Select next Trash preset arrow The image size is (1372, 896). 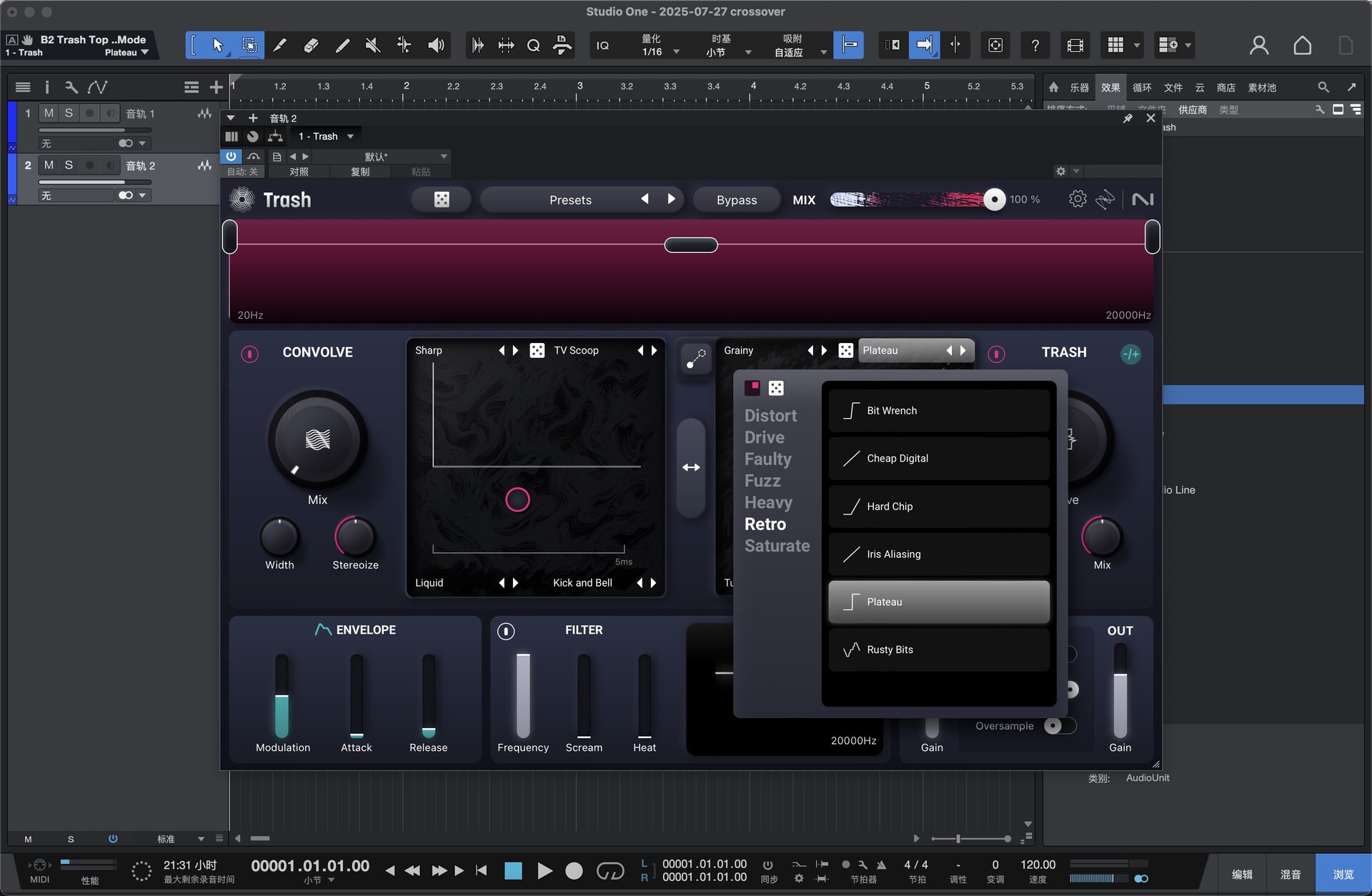(671, 199)
